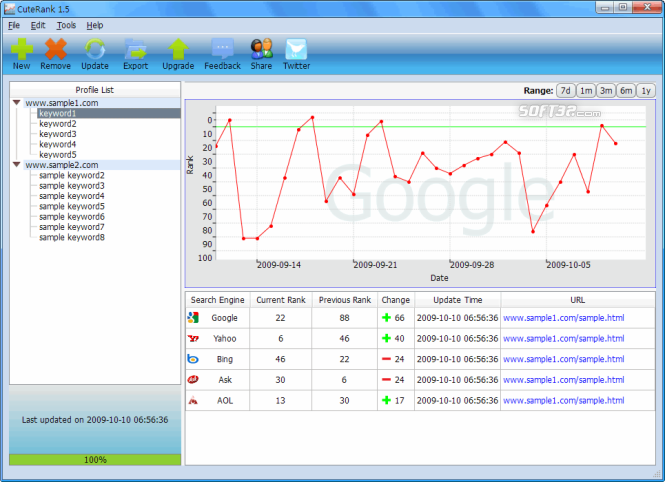This screenshot has height=482, width=665.
Task: Select keyword2 in the profile list
Action: point(58,124)
